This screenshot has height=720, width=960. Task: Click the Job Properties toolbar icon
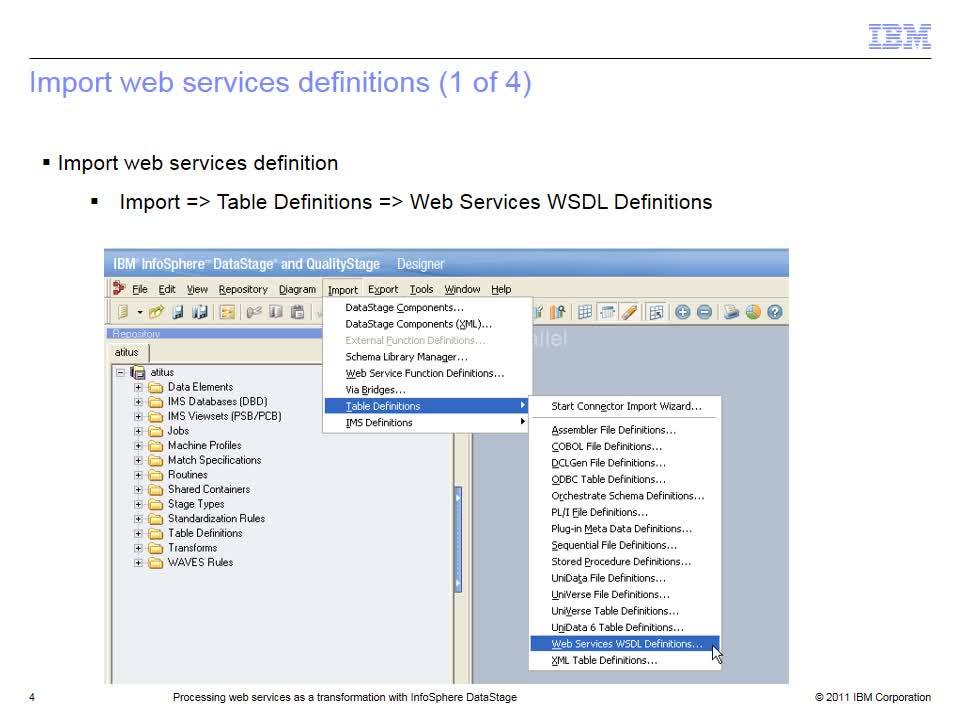pos(227,312)
